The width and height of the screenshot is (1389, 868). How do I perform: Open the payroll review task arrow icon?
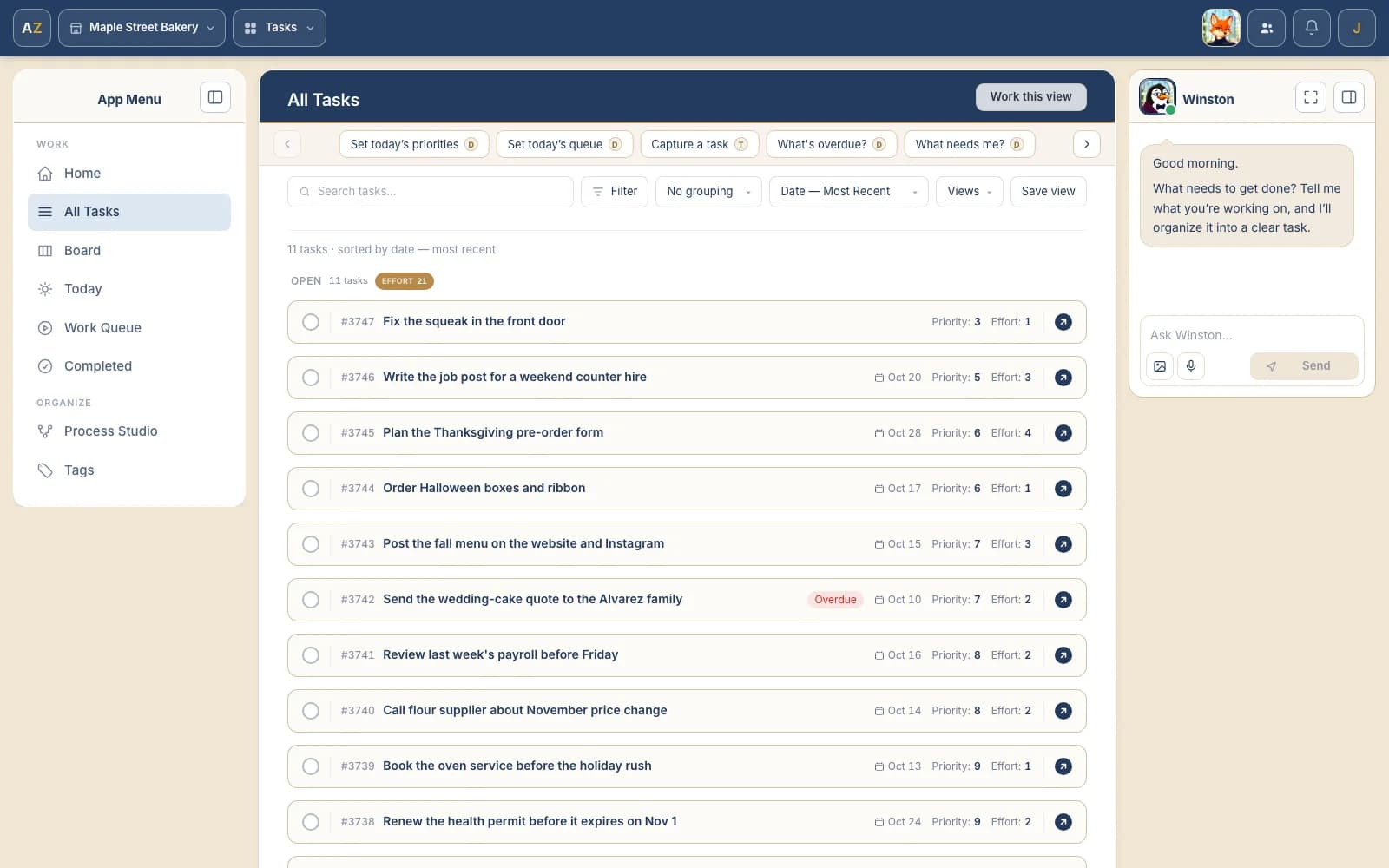tap(1063, 655)
